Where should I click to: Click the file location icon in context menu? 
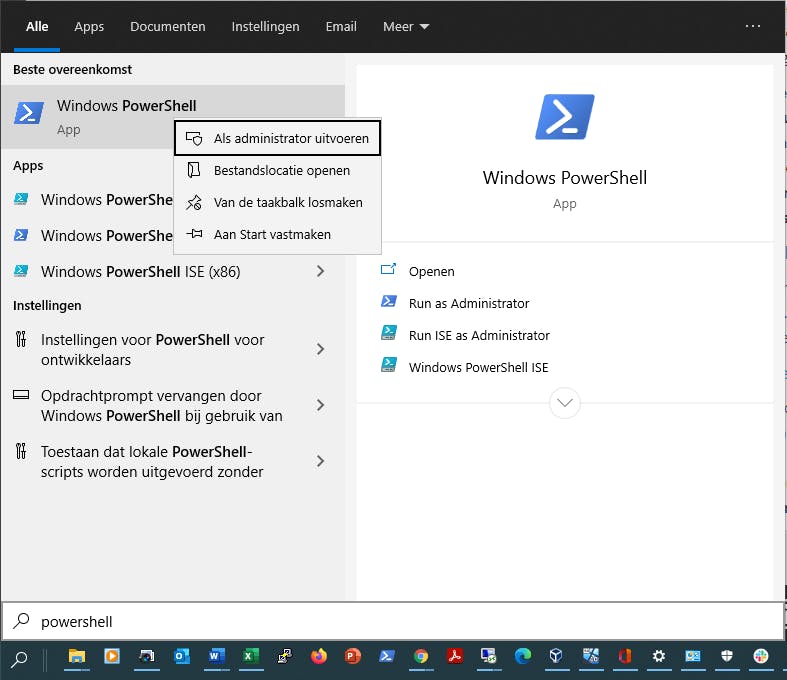[194, 170]
